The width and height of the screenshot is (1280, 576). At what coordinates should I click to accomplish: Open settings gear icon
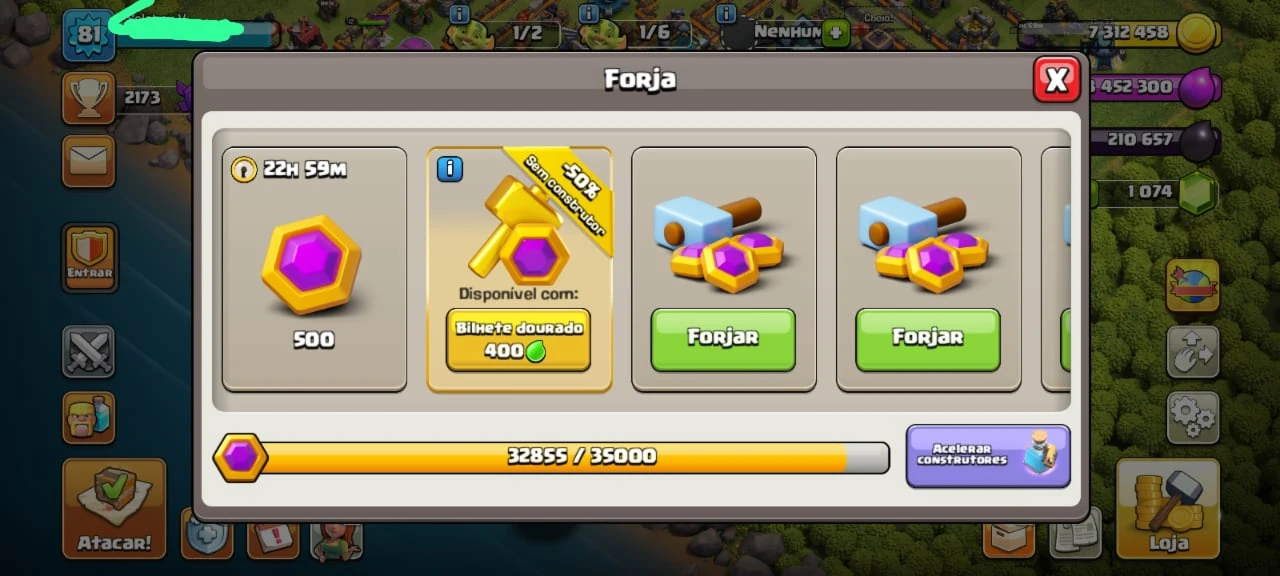coord(1193,418)
